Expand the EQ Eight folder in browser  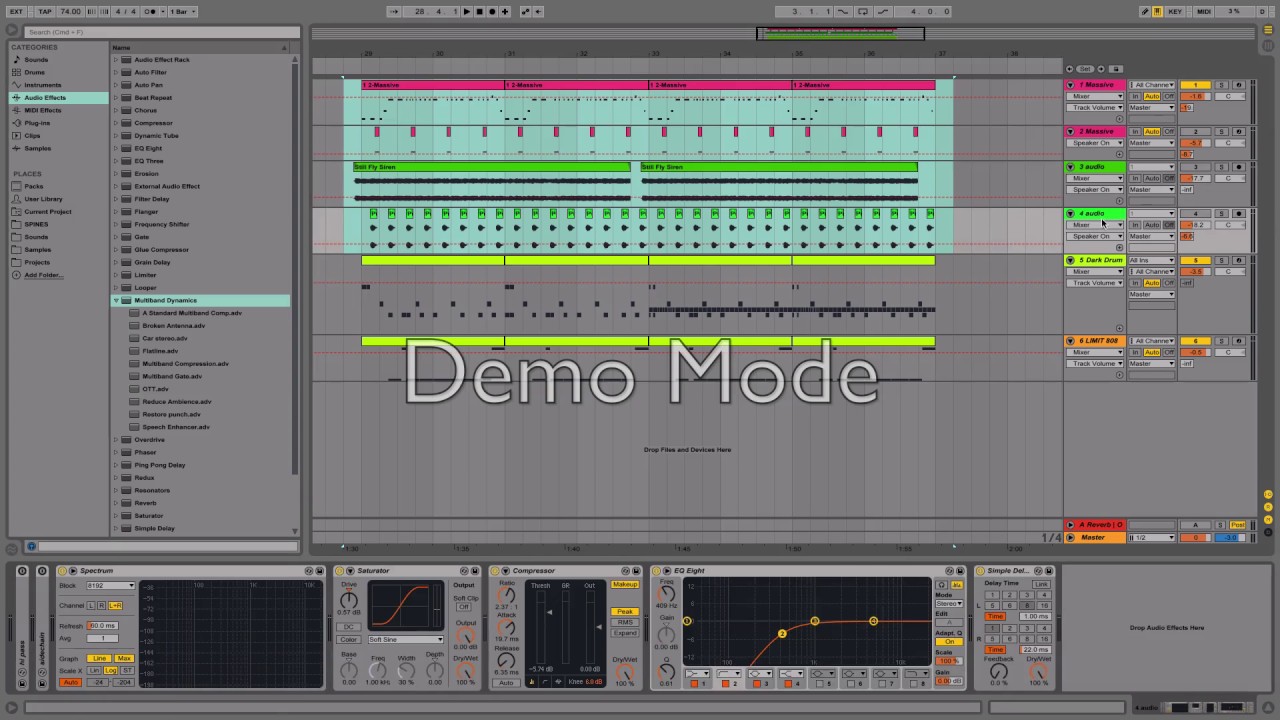[x=116, y=148]
